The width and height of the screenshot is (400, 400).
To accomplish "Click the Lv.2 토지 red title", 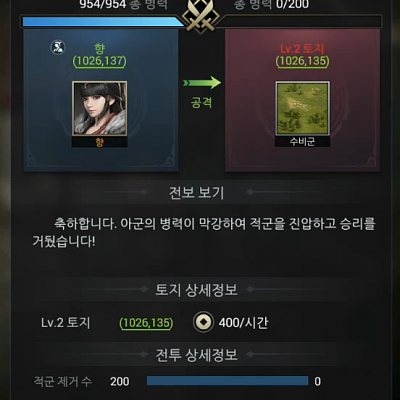I will (302, 49).
